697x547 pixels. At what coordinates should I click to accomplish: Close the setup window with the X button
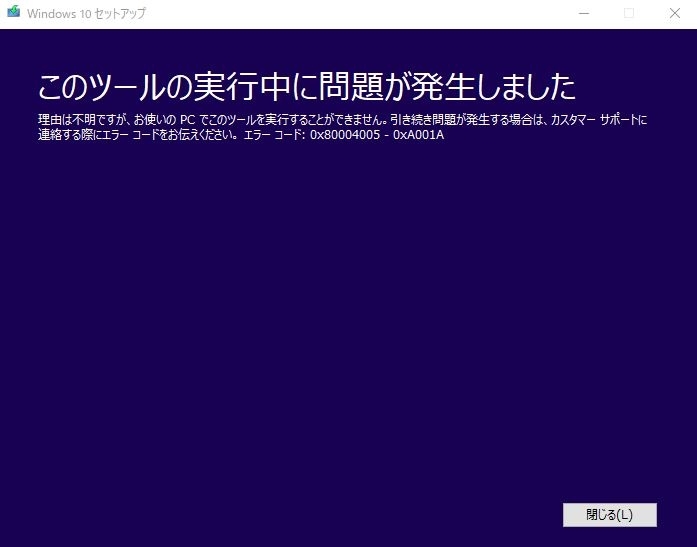[x=674, y=13]
